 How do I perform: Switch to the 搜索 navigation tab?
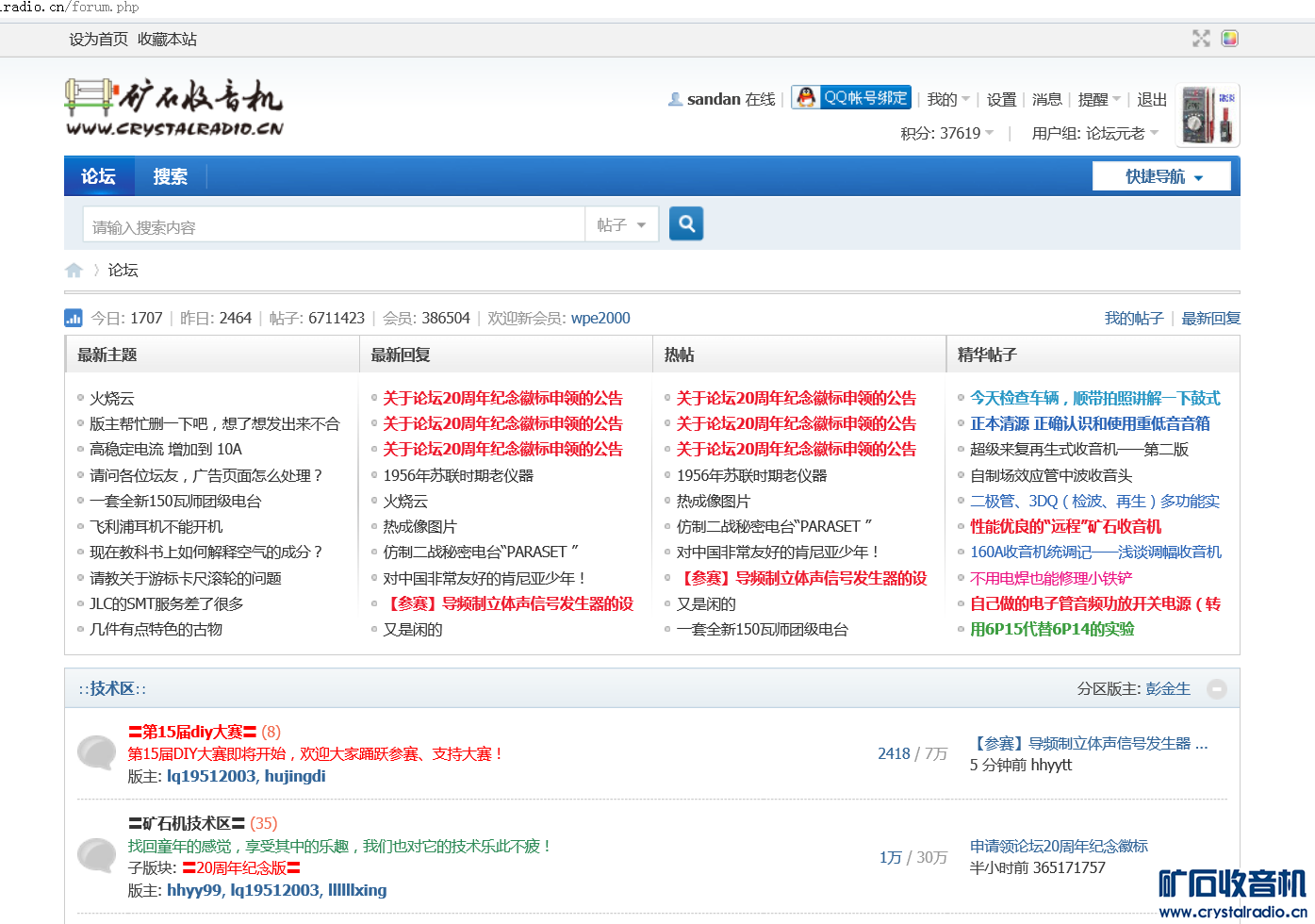(x=171, y=176)
